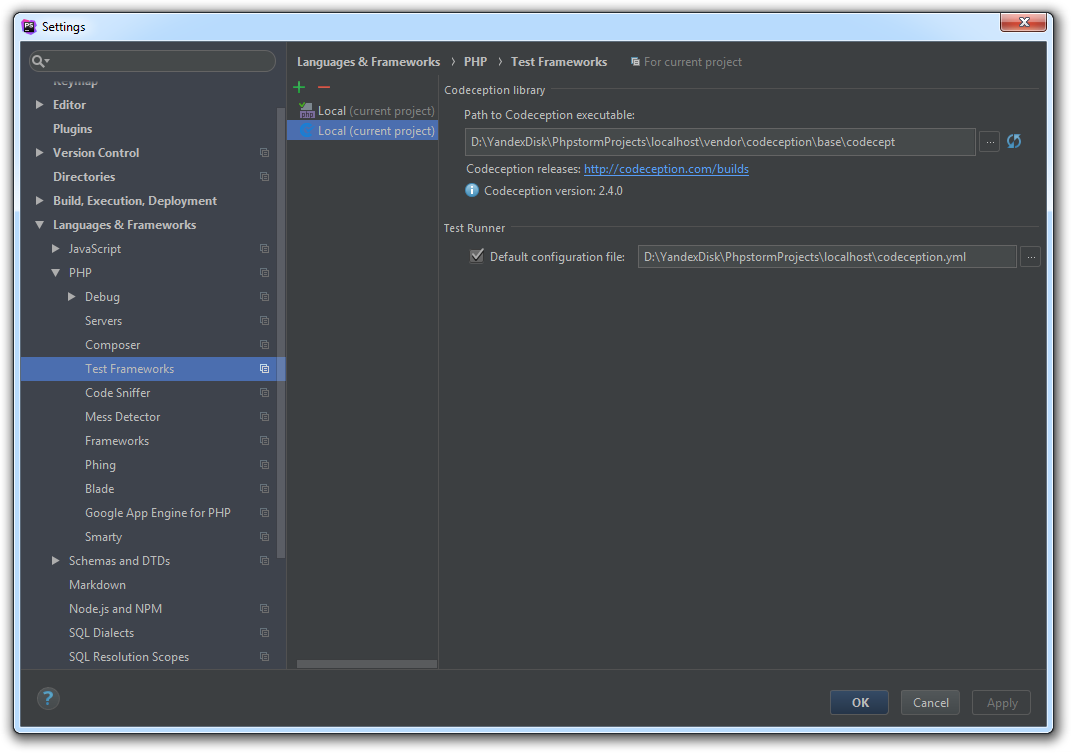This screenshot has height=753, width=1072.
Task: Collapse the PHP node
Action: click(x=55, y=273)
